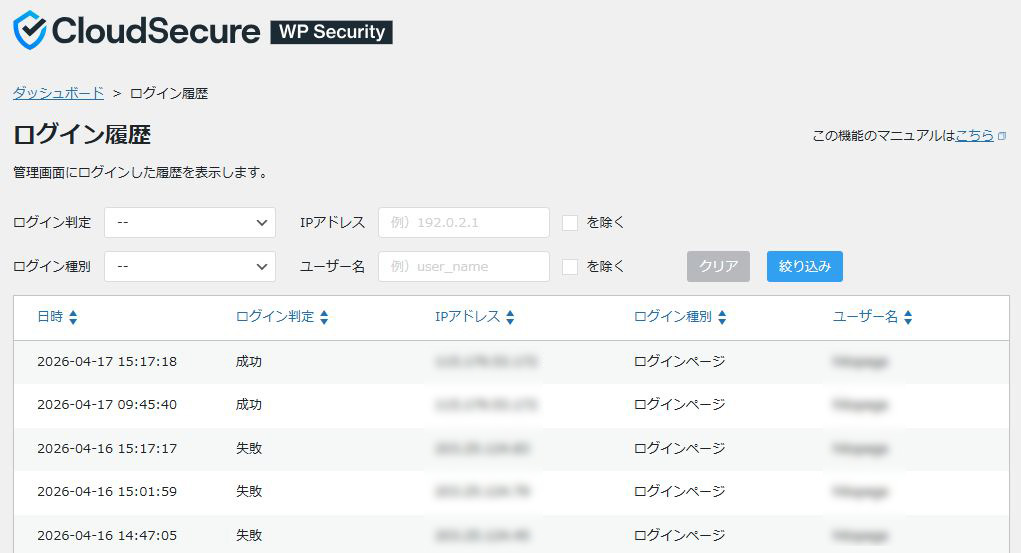Click the ログイン種別 column header text

[x=673, y=317]
